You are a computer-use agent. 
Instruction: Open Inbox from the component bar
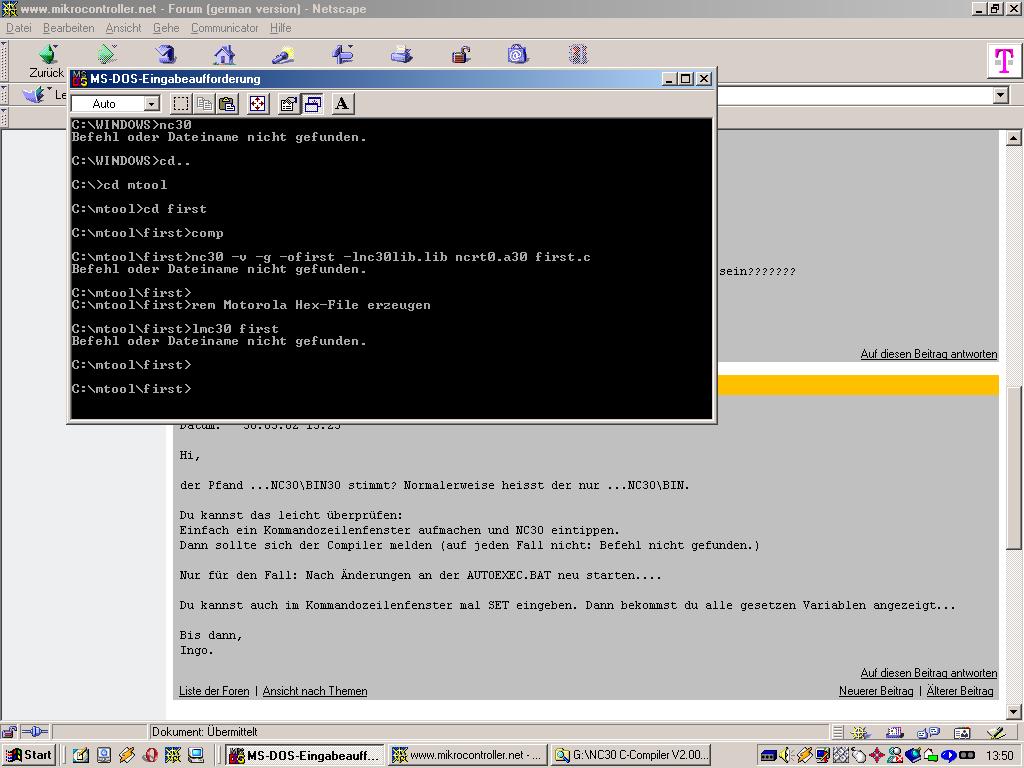894,733
